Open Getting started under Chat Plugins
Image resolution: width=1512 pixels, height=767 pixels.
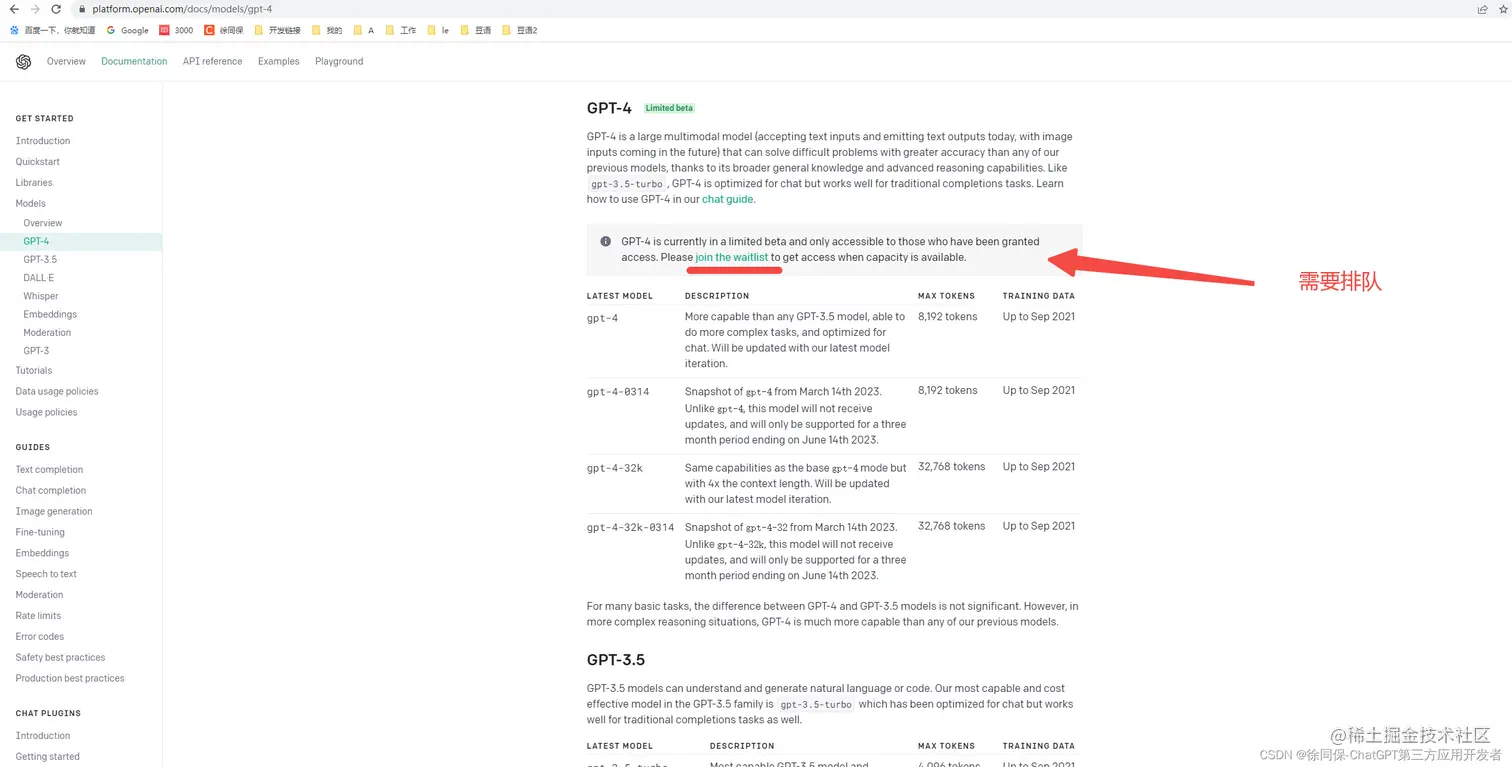[x=47, y=757]
